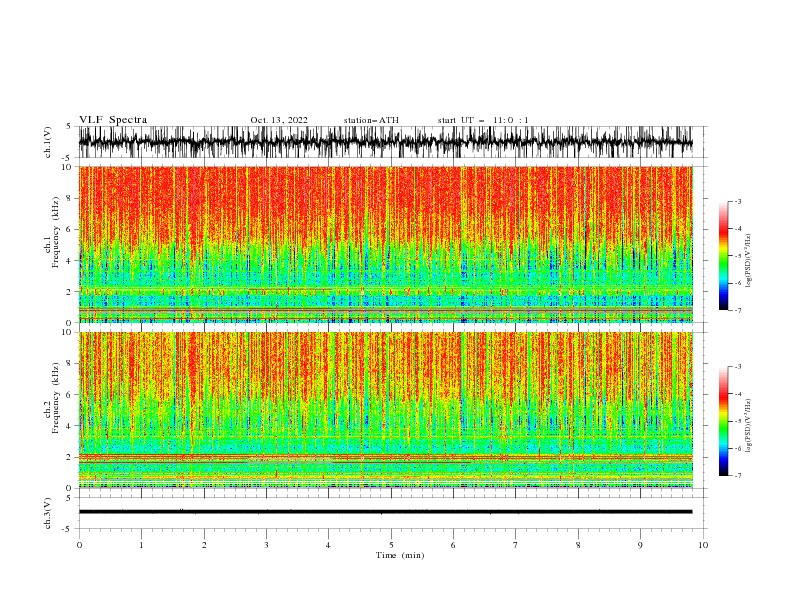This screenshot has width=792, height=612.
Task: Click the ch.1 "Frequency (kHz)" axis label
Action: click(56, 232)
